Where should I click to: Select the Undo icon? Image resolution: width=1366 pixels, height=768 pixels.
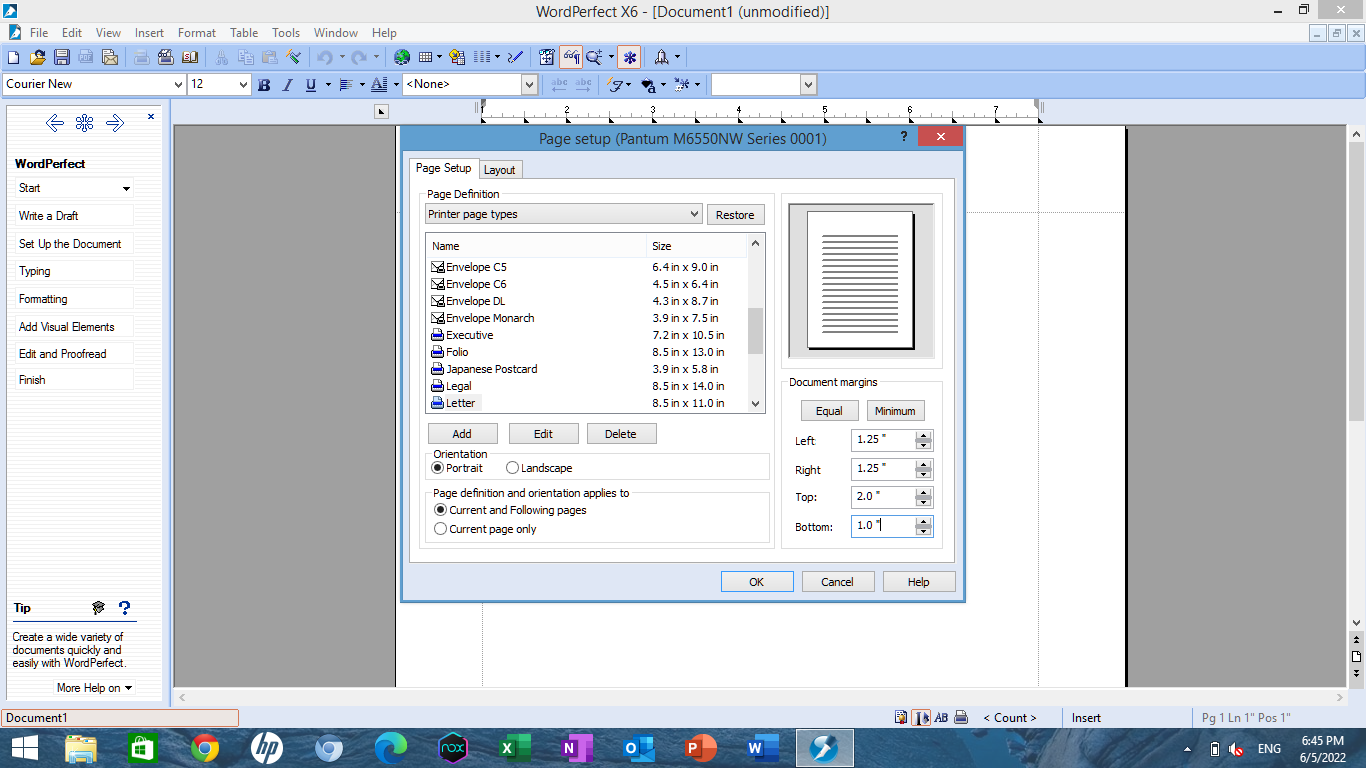[323, 57]
